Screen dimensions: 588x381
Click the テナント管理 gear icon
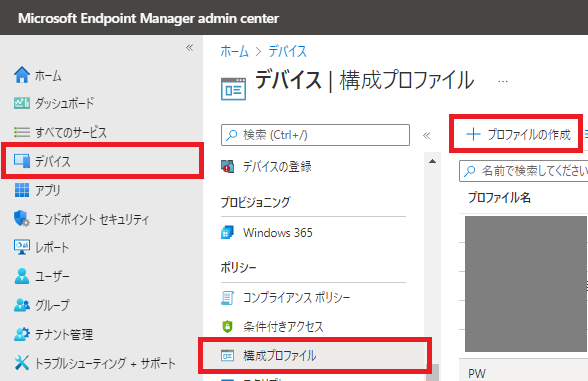point(22,334)
